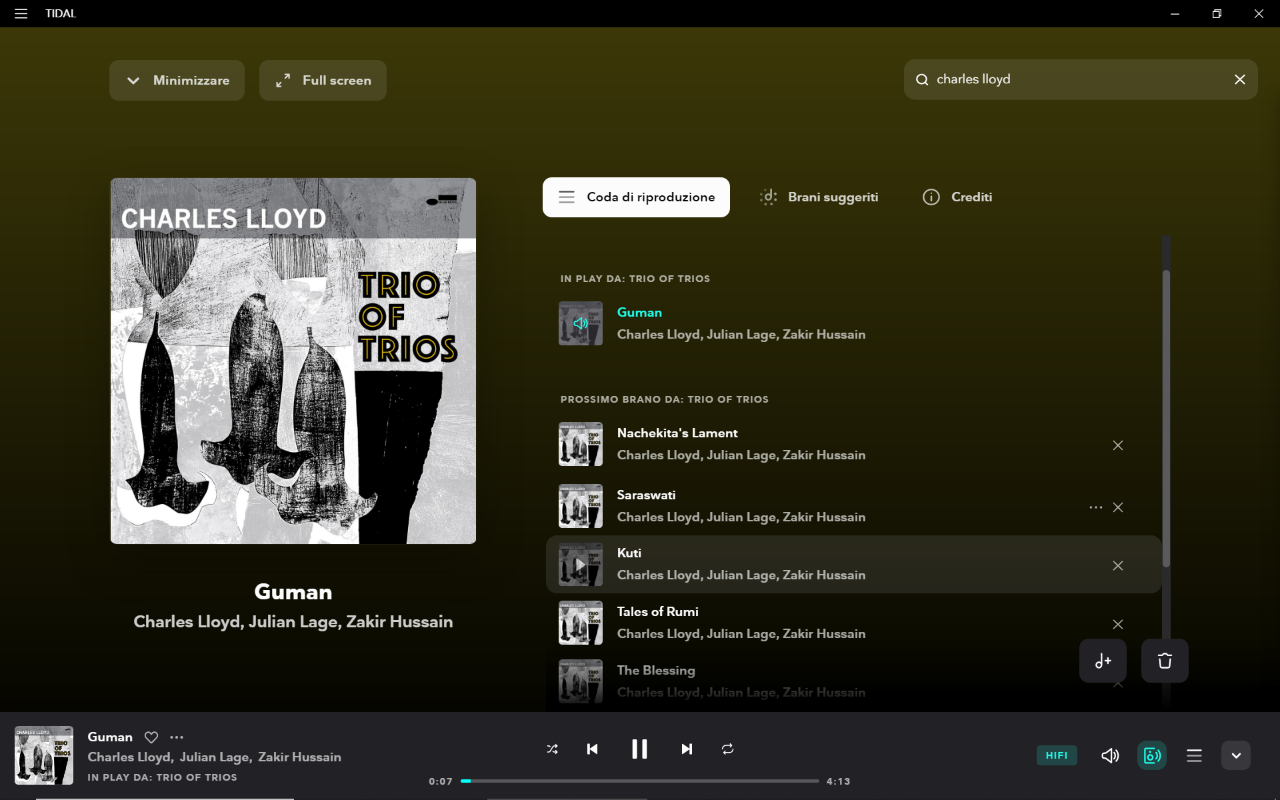Go back to the previous track
Viewport: 1280px width, 800px height.
click(592, 749)
